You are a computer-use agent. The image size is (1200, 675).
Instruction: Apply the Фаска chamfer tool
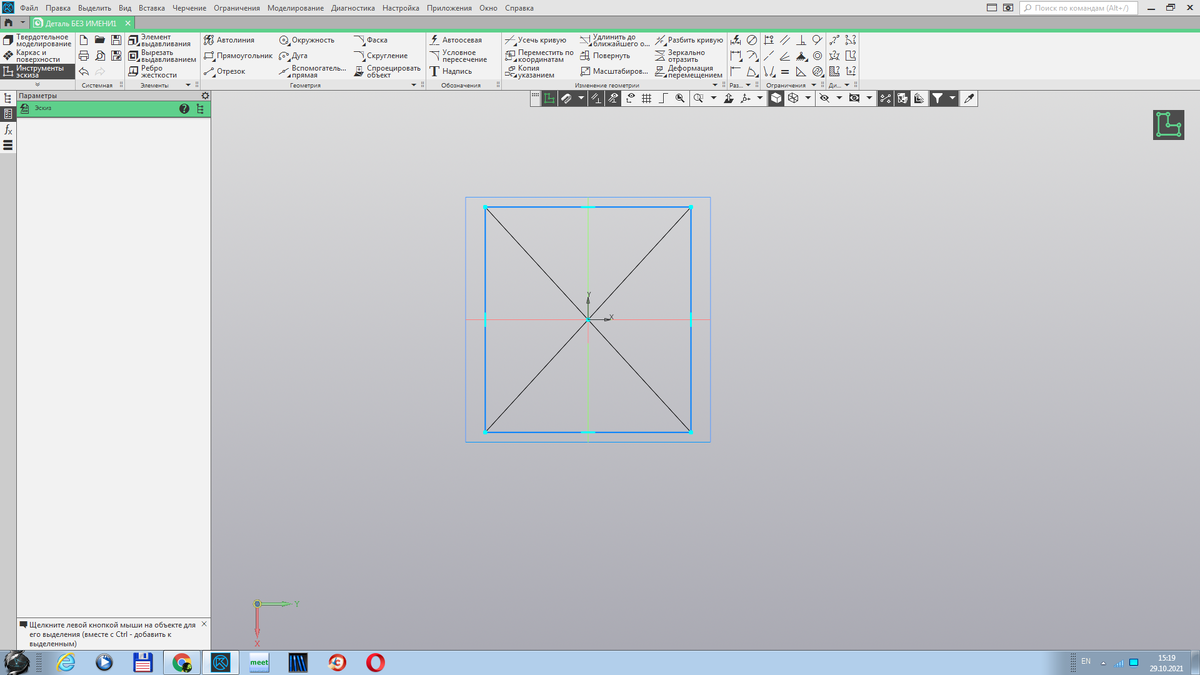370,40
